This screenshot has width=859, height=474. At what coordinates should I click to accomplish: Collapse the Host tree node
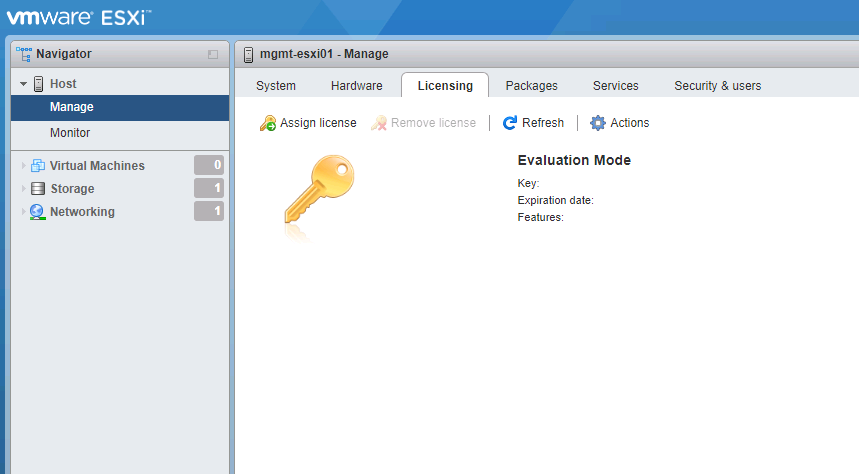pos(24,84)
